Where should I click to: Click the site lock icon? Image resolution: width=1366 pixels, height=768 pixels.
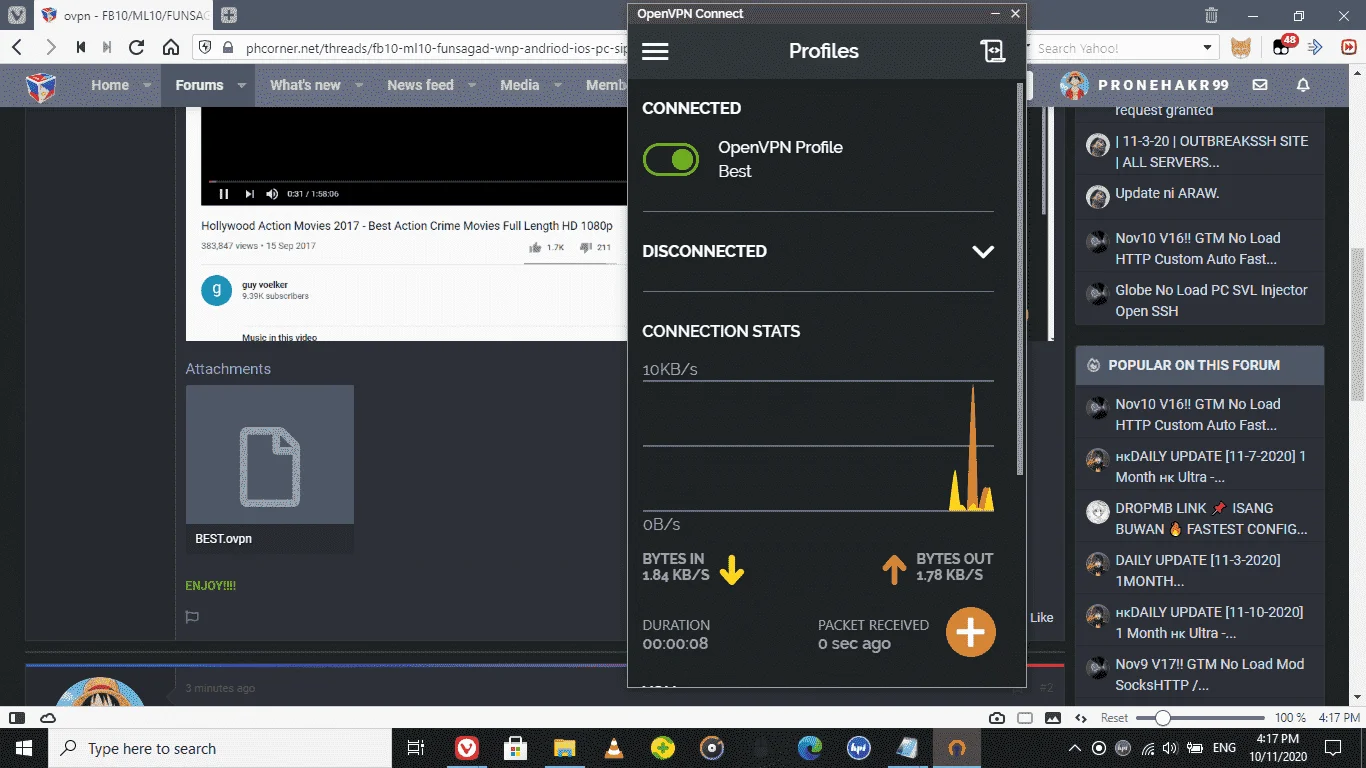[x=227, y=48]
